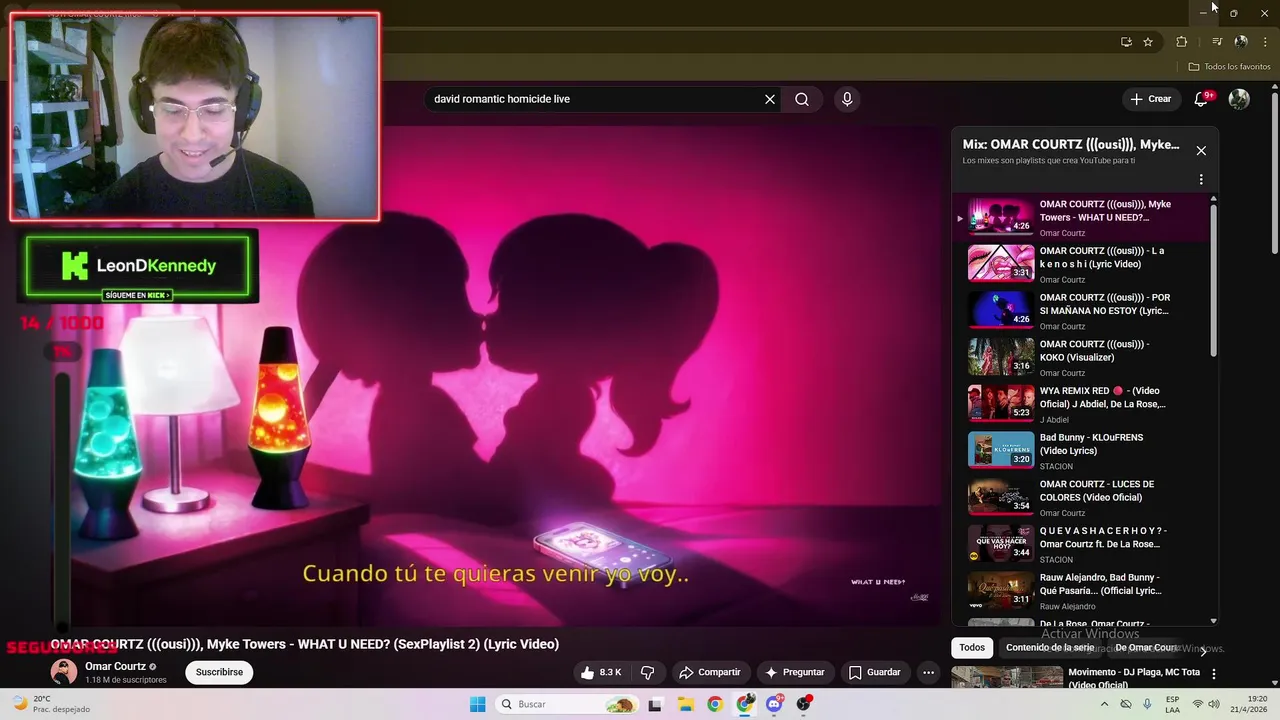Open Windows Start menu
Viewport: 1280px width, 720px height.
click(x=478, y=704)
